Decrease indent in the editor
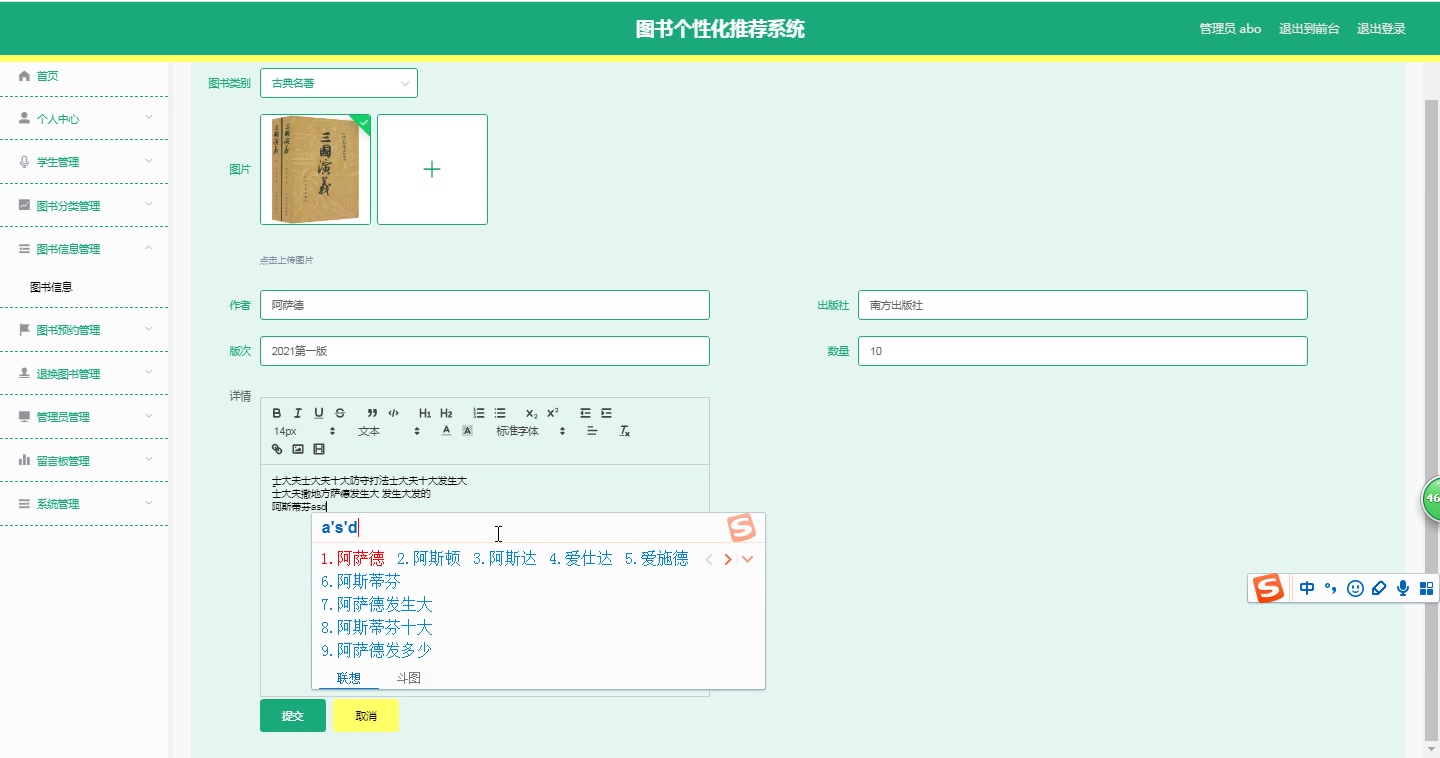This screenshot has width=1440, height=758. (585, 413)
